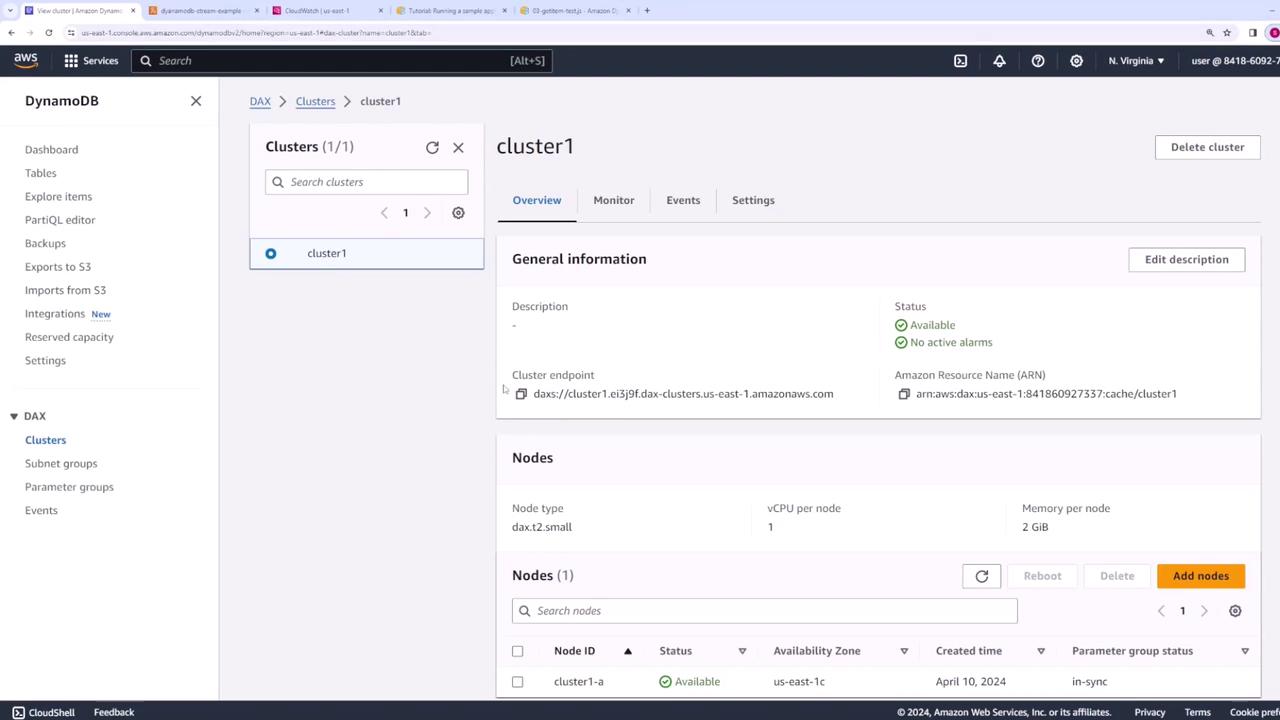Open Nodes table preferences gear
The height and width of the screenshot is (720, 1280).
[1235, 611]
